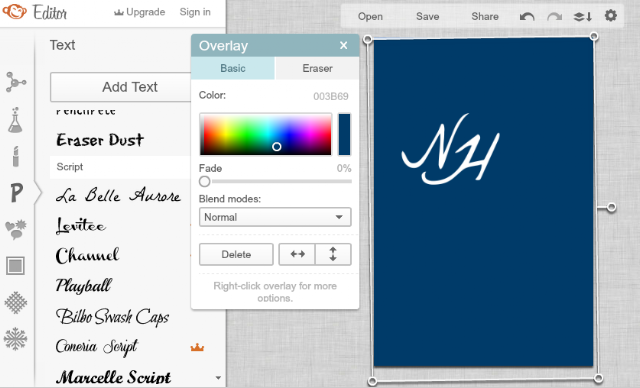Open the Basic Edits tool icon
Viewport: 640px width, 388px height.
[x=16, y=82]
